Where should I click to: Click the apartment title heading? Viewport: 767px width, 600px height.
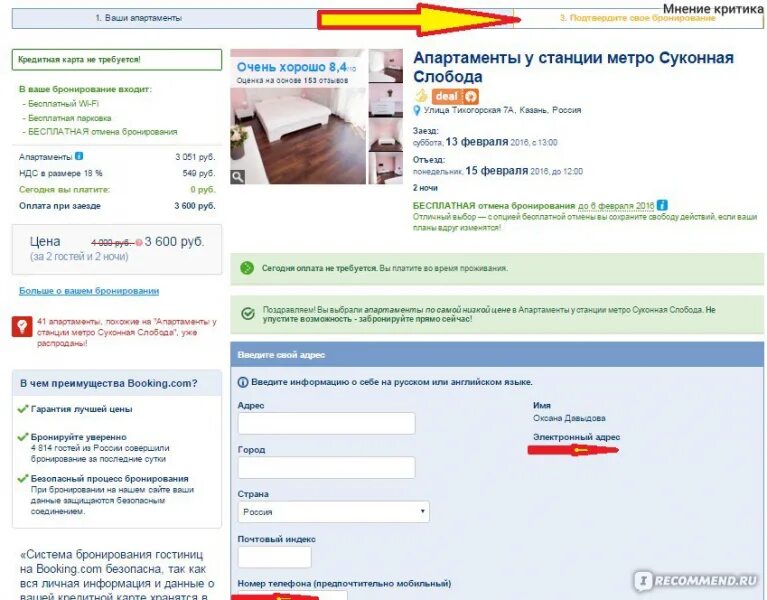coord(573,67)
